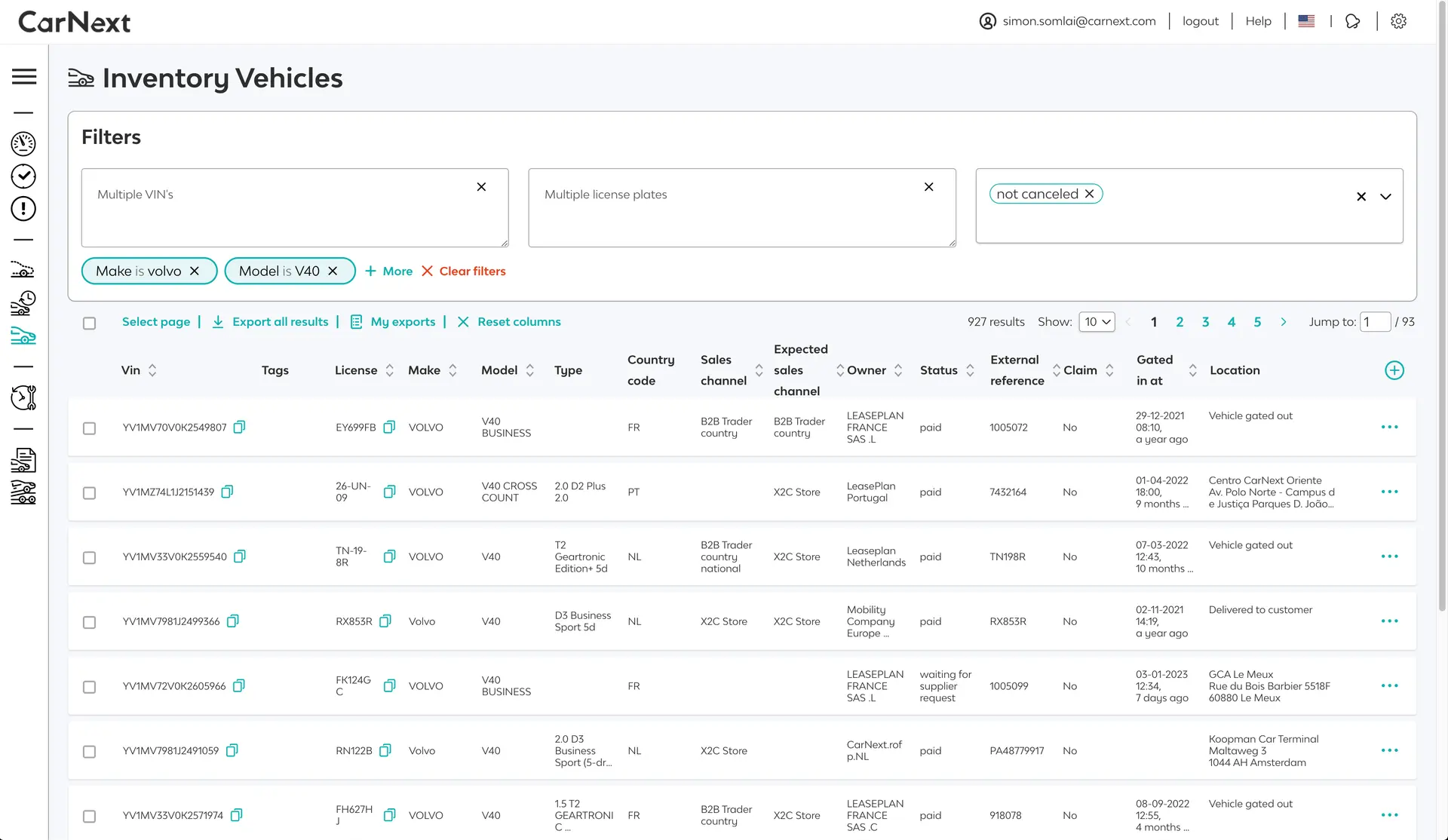Sort by the Make column
The image size is (1448, 840).
[452, 370]
